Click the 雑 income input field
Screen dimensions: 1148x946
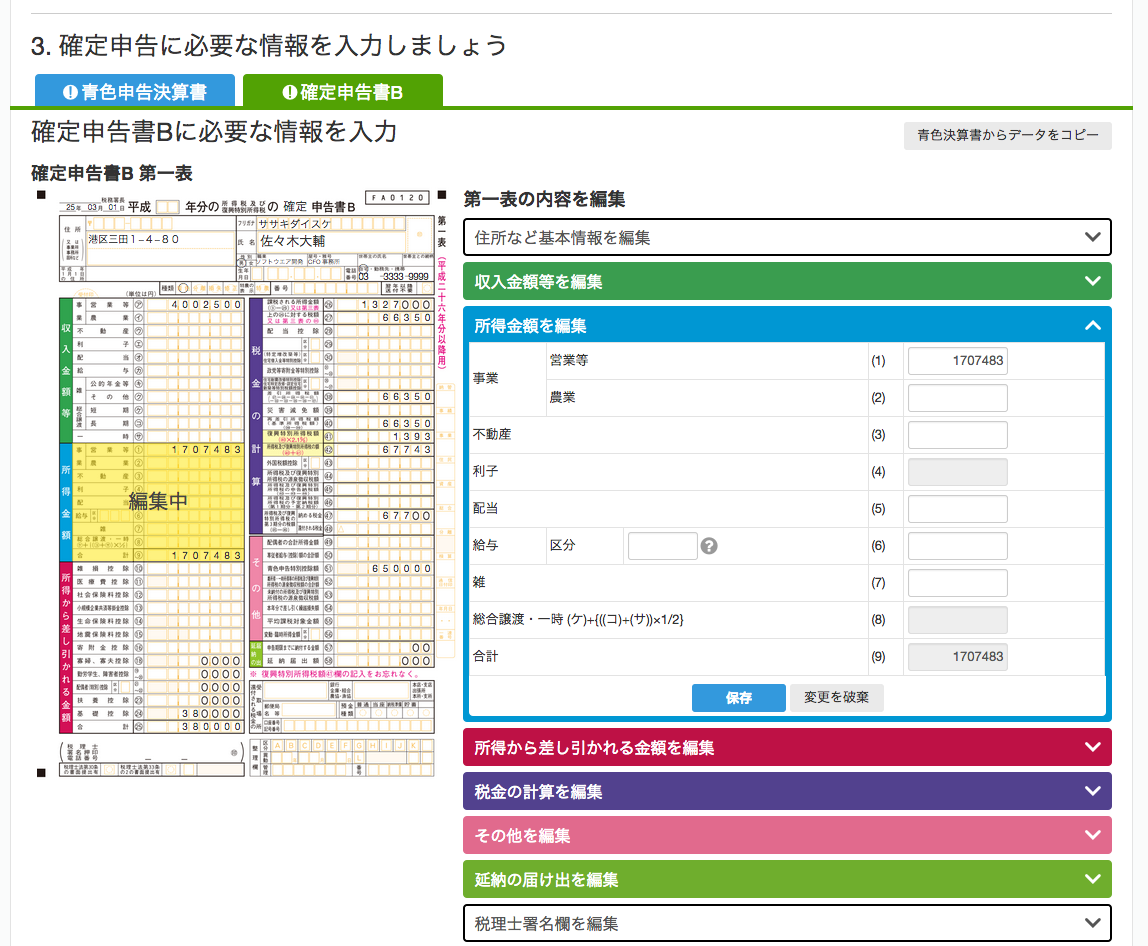click(957, 583)
